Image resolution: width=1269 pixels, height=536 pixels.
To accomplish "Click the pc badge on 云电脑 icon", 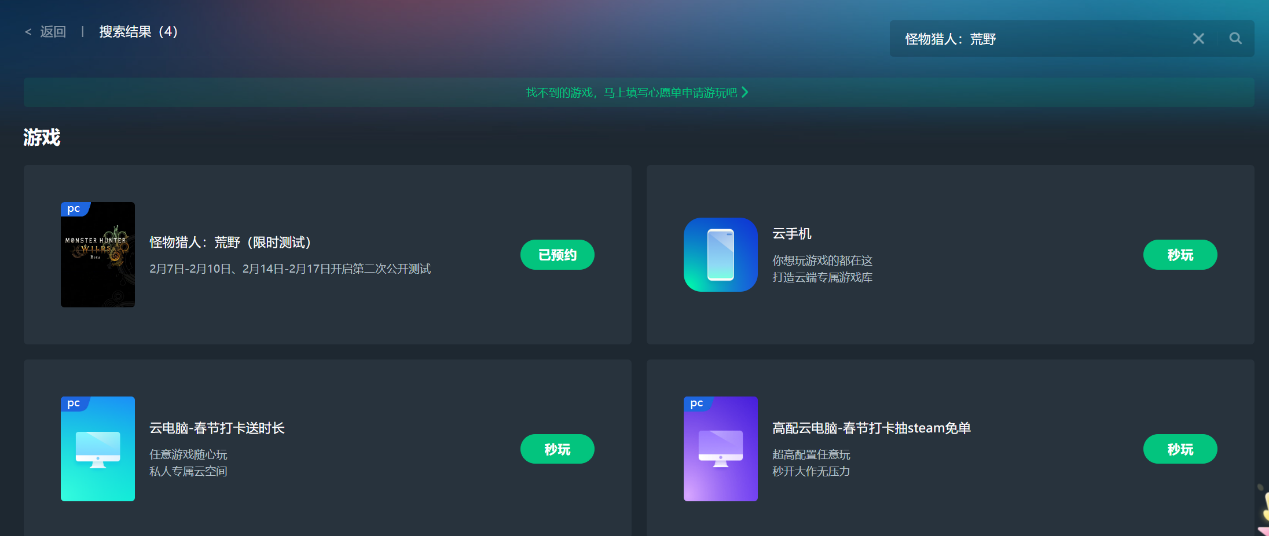I will 75,403.
